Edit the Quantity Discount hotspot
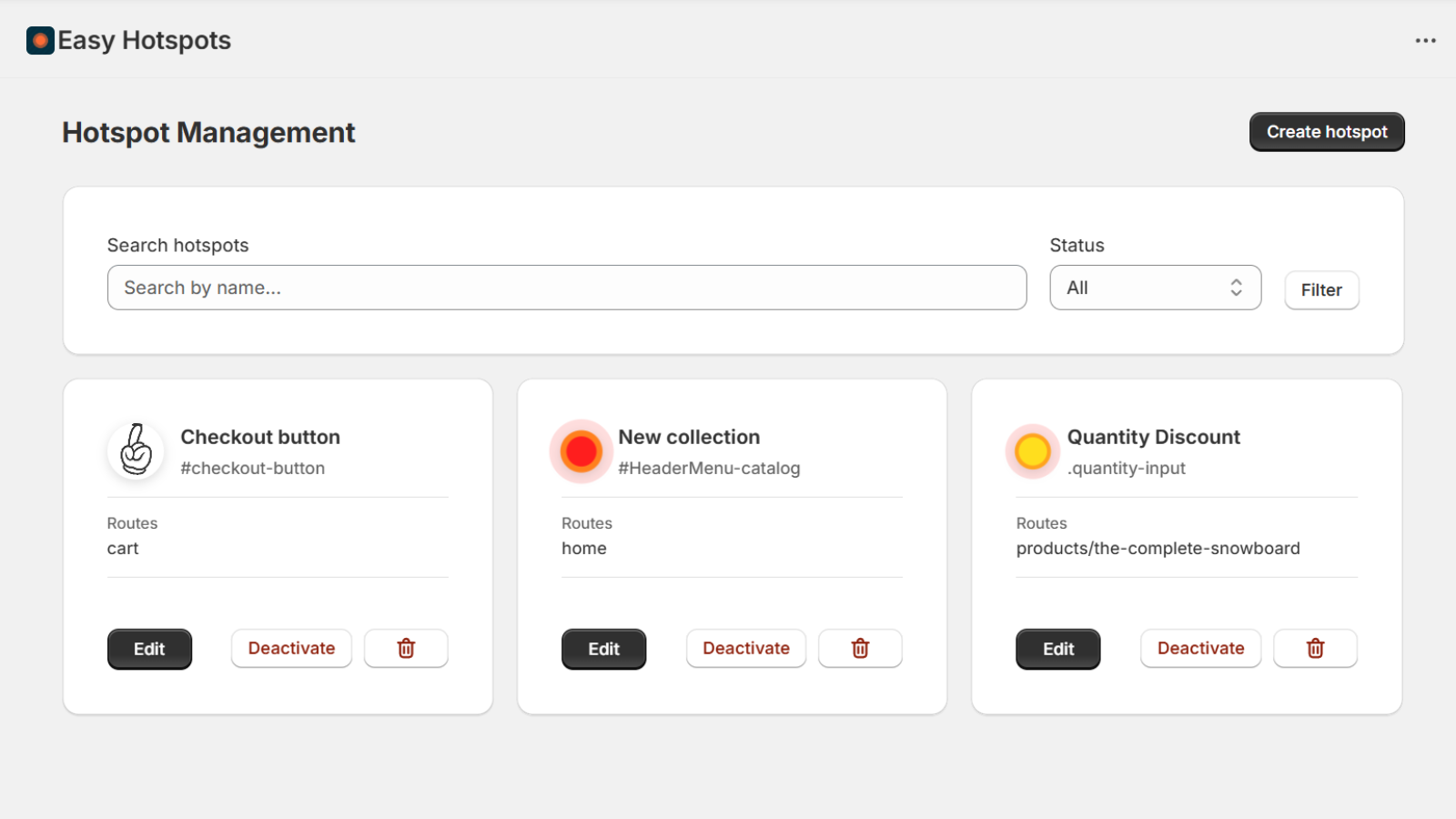 point(1058,649)
